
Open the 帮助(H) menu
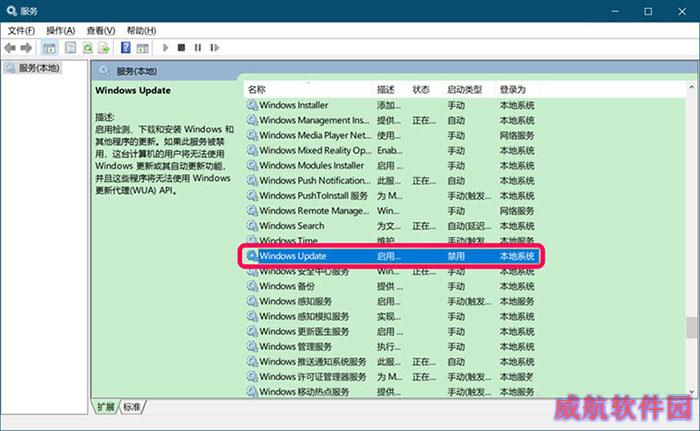tap(141, 30)
